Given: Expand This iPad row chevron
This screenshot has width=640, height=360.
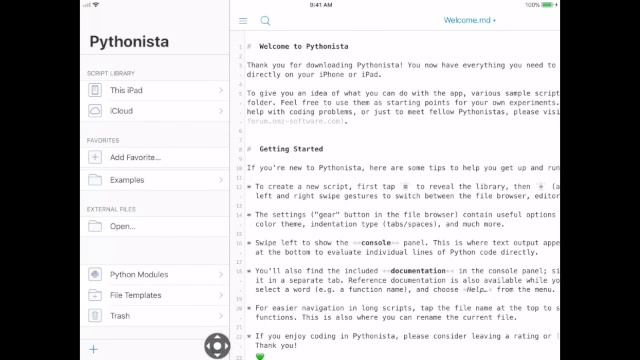Looking at the screenshot, I should [x=221, y=90].
